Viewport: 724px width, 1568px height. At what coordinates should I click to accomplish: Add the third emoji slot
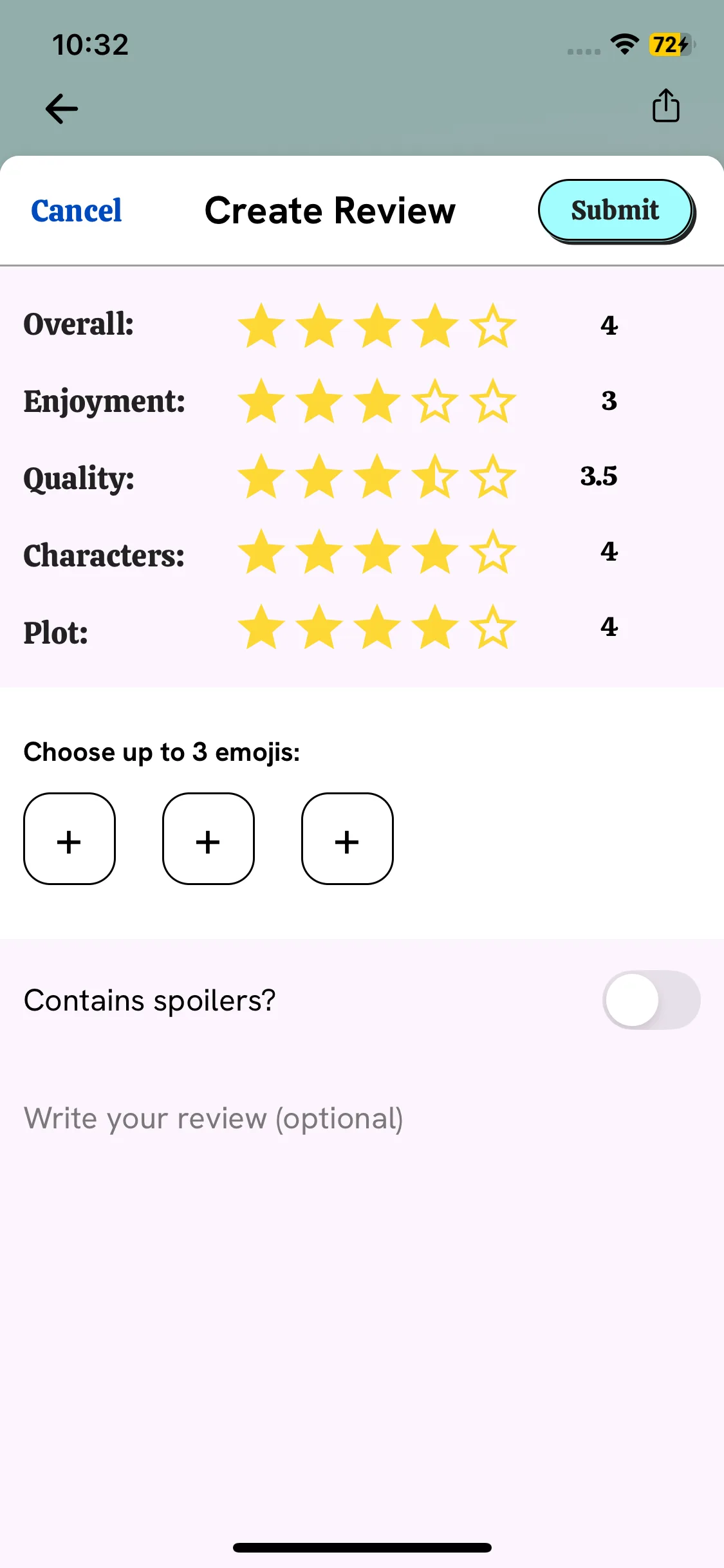(348, 839)
